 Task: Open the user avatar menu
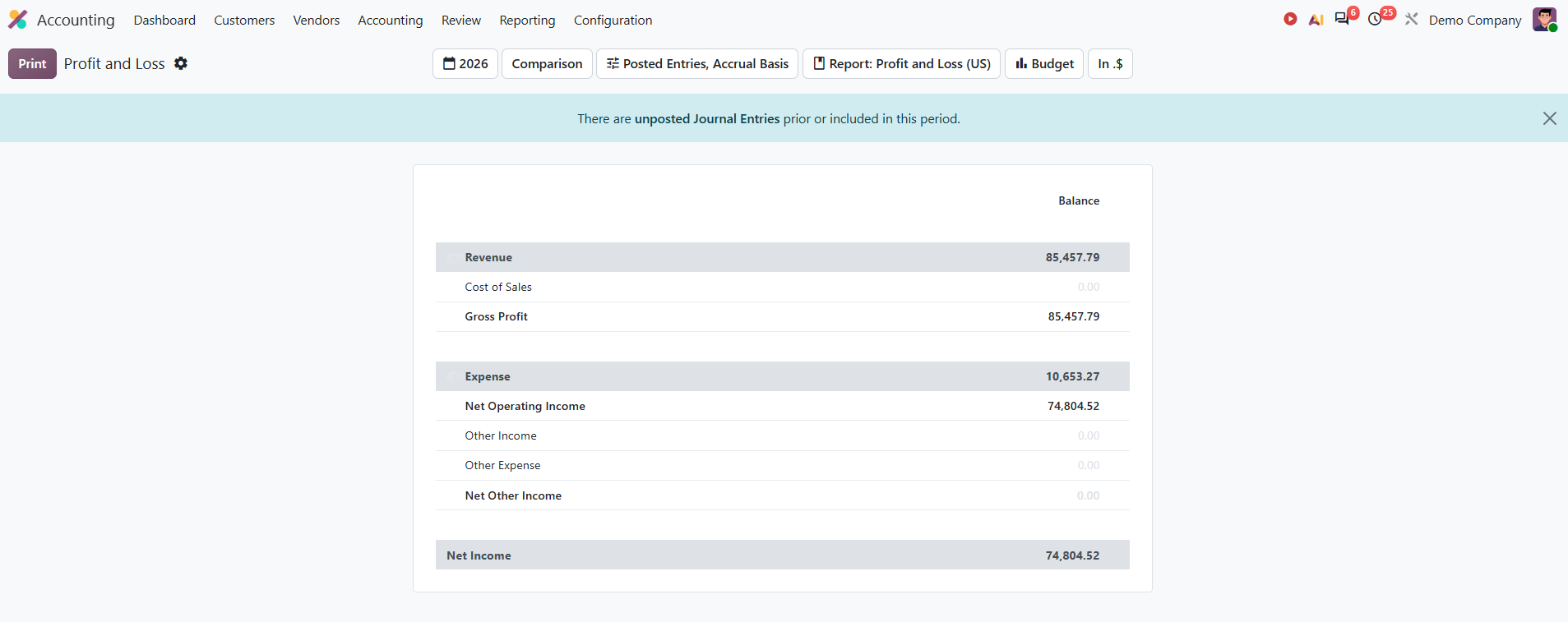tap(1544, 20)
